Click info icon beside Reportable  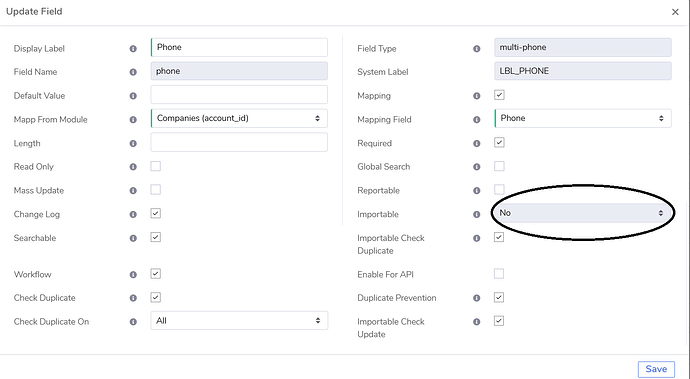pos(477,191)
